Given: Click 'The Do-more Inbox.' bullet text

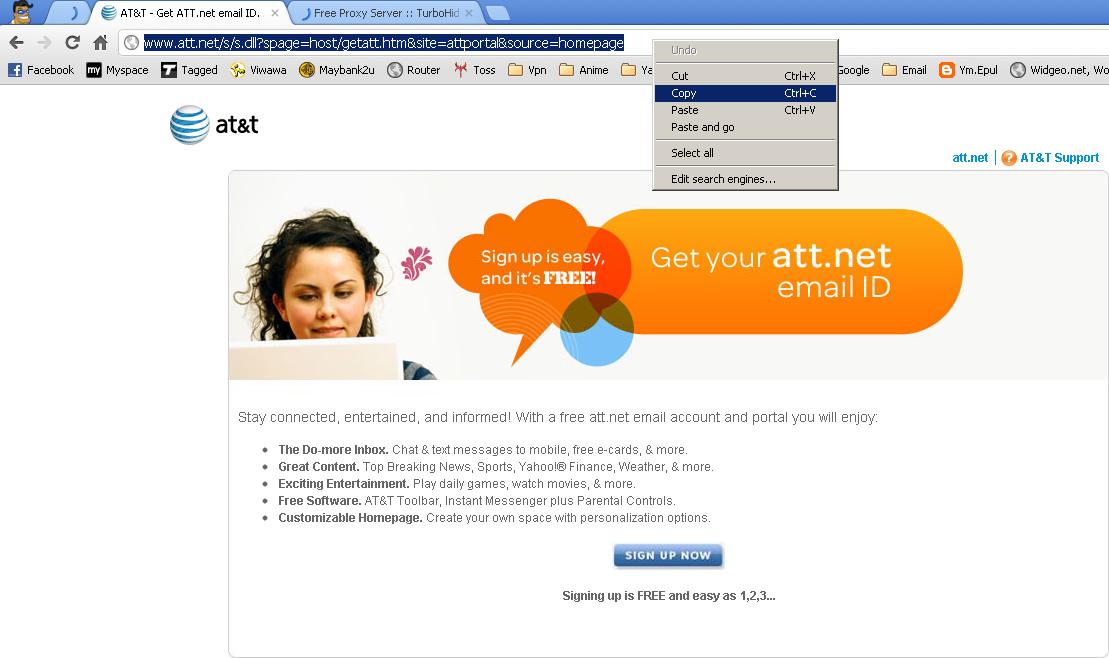Looking at the screenshot, I should click(333, 450).
